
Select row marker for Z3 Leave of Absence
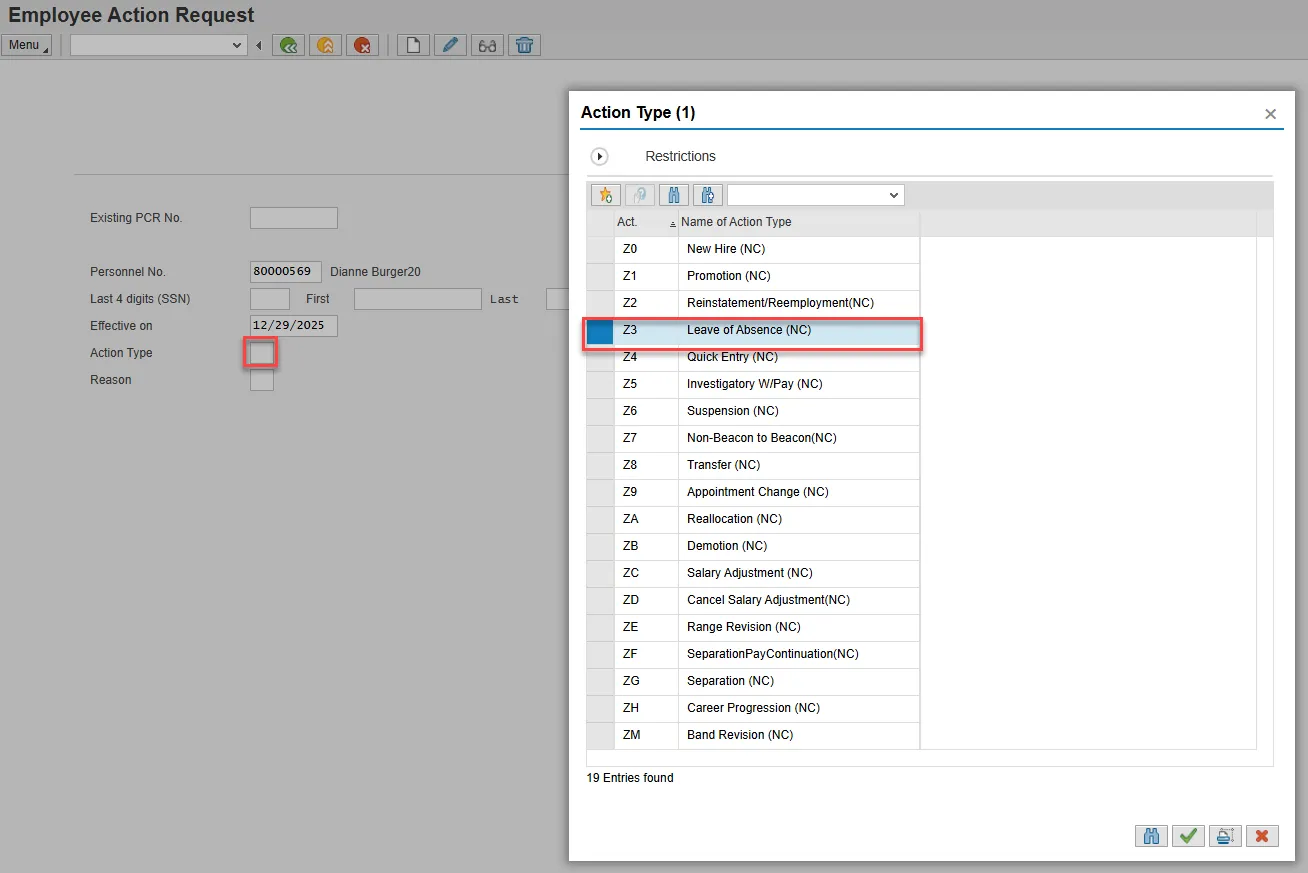tap(600, 330)
